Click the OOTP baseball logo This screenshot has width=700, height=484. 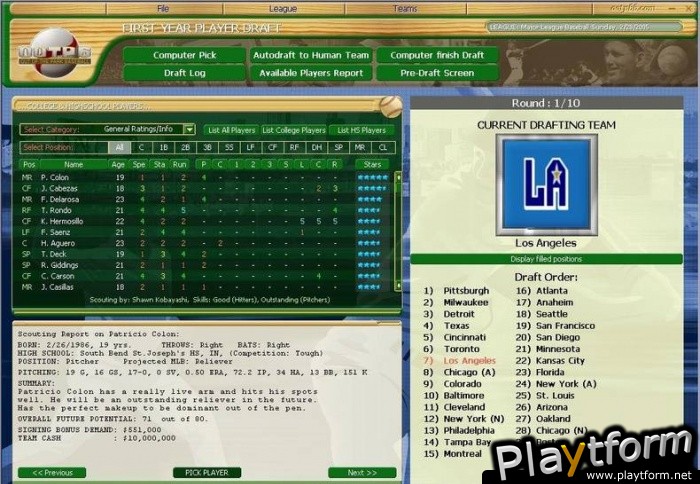(x=54, y=54)
